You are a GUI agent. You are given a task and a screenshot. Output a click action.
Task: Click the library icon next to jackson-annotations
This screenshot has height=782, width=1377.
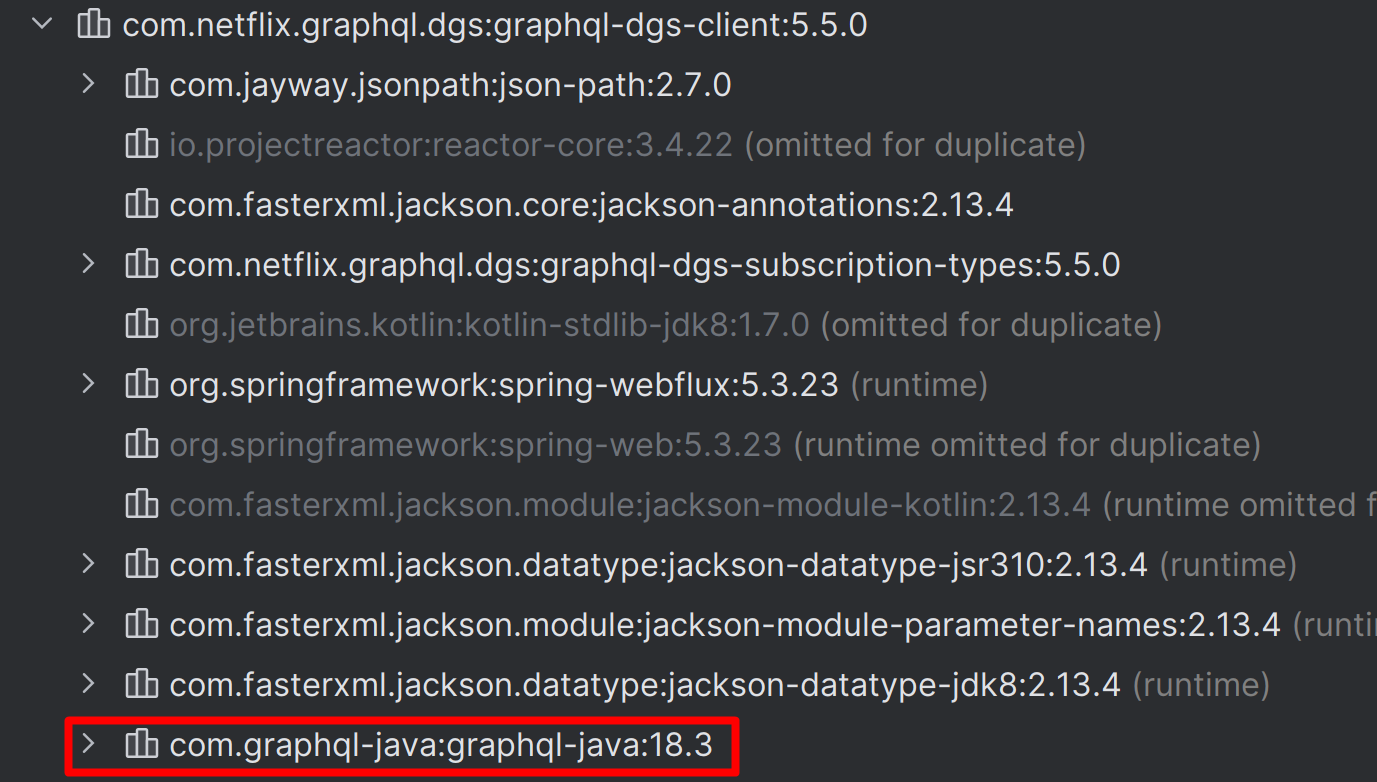coord(141,204)
